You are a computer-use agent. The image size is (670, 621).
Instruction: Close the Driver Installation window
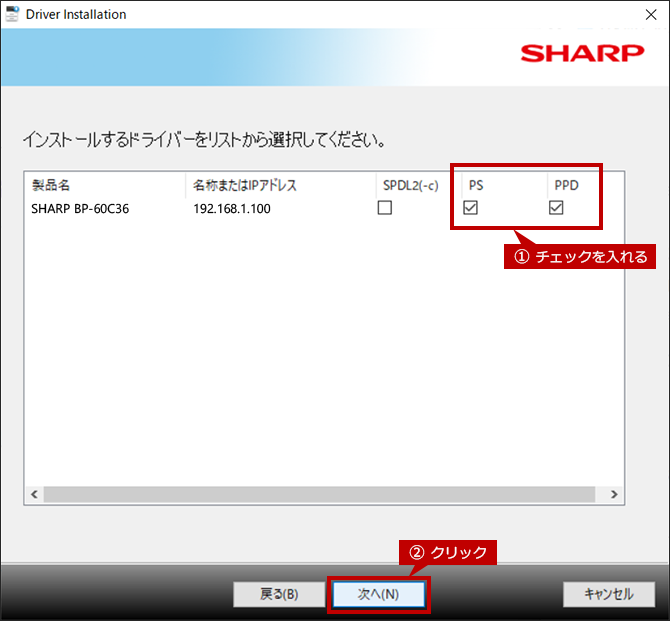(651, 15)
